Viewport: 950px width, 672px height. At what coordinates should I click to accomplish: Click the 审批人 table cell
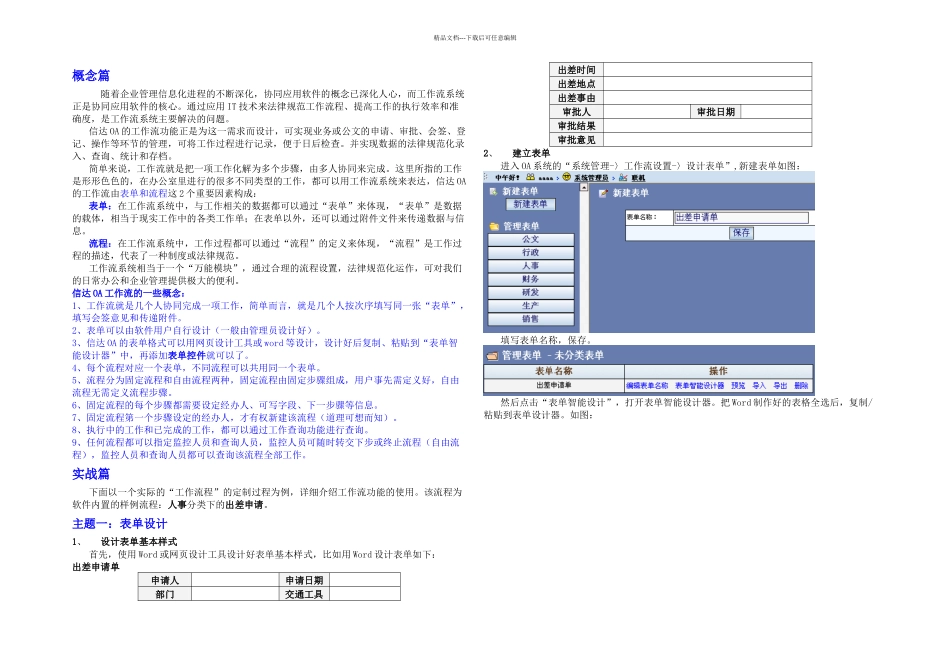tap(576, 112)
